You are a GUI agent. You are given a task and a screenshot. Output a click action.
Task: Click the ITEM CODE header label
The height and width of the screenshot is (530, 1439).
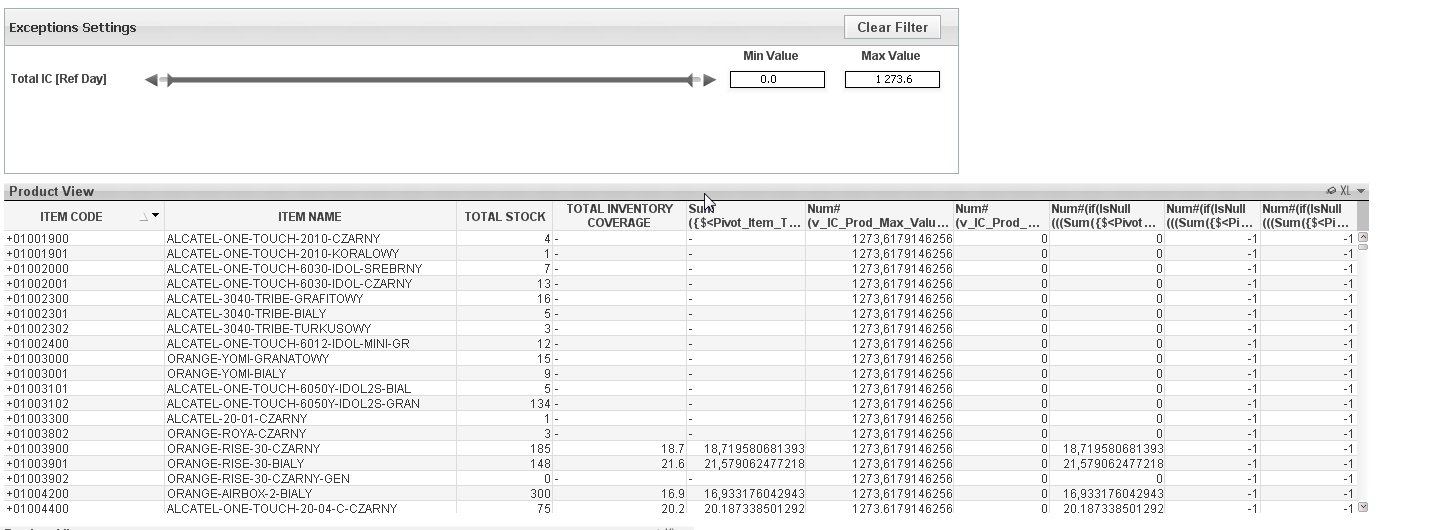click(71, 216)
